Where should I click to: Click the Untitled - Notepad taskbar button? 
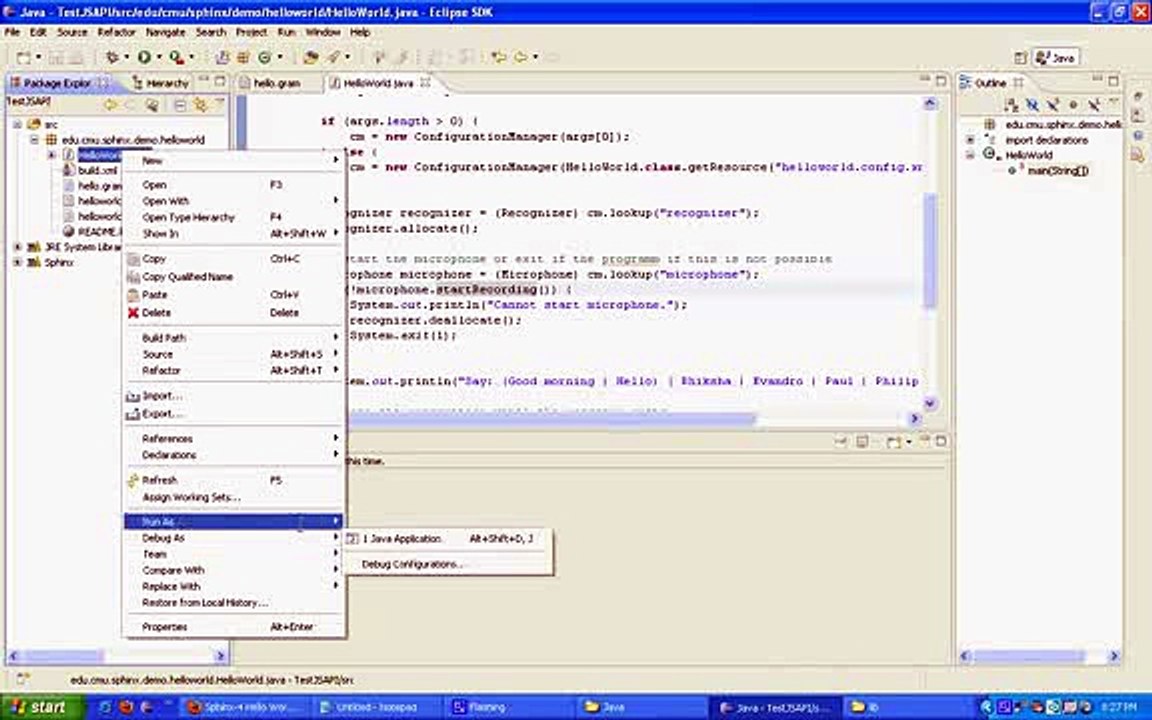click(x=375, y=708)
